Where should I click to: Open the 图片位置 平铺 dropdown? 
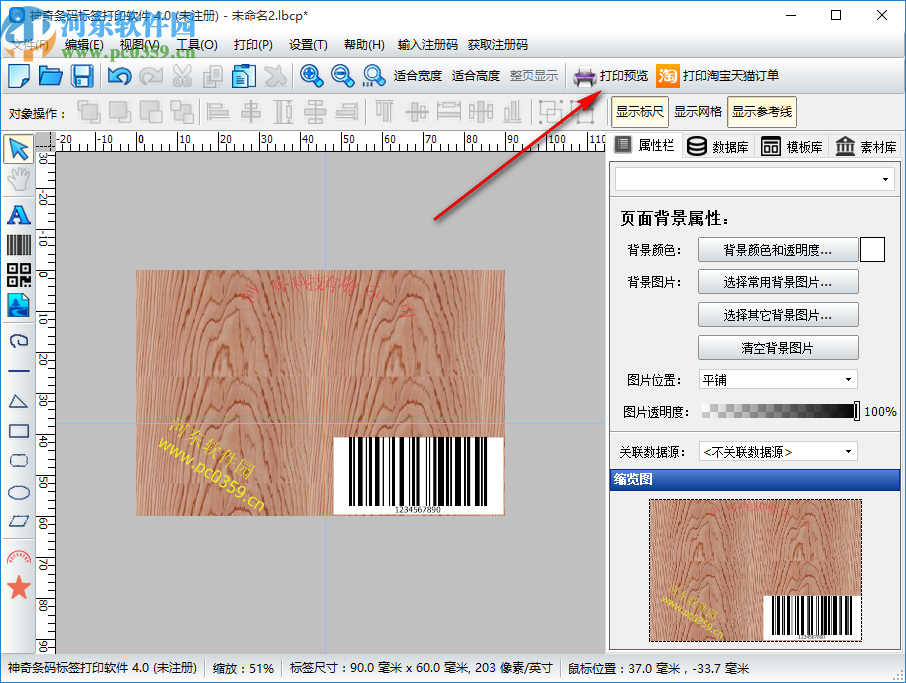tap(778, 380)
